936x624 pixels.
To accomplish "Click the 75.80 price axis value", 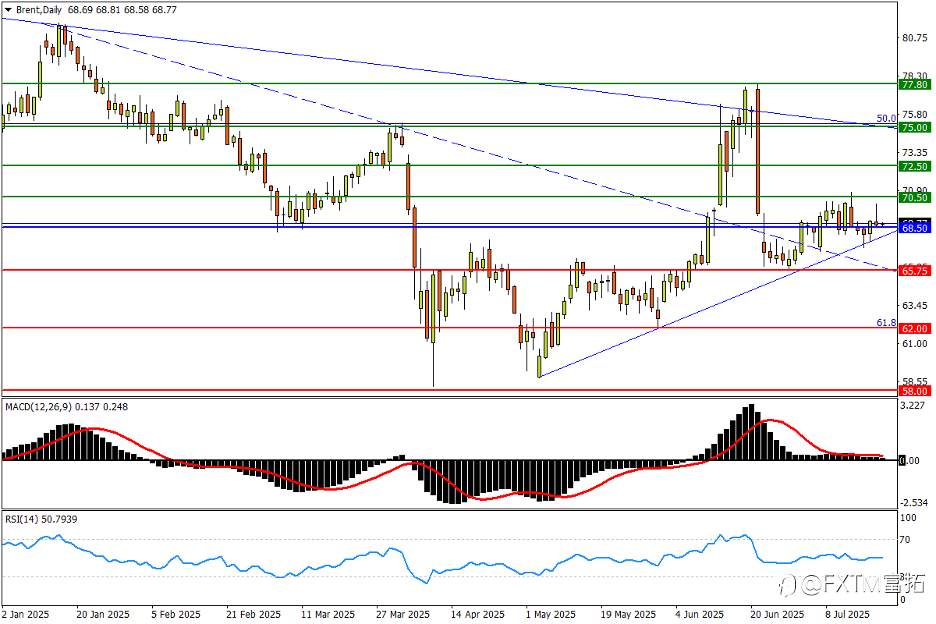I will pos(915,114).
